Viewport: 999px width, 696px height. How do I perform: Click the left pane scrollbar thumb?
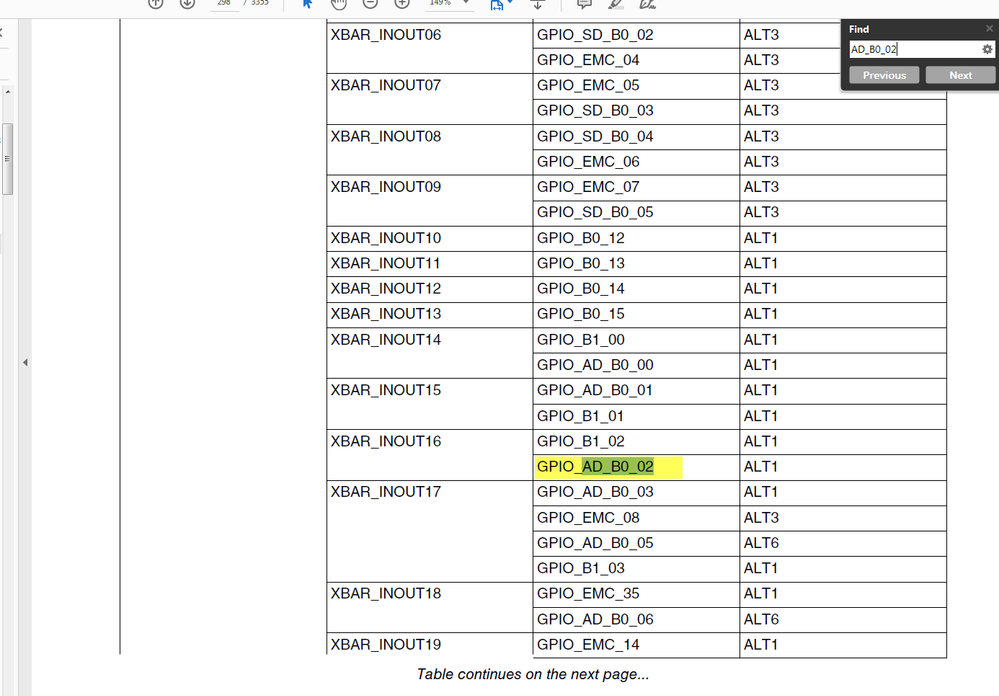pyautogui.click(x=8, y=159)
